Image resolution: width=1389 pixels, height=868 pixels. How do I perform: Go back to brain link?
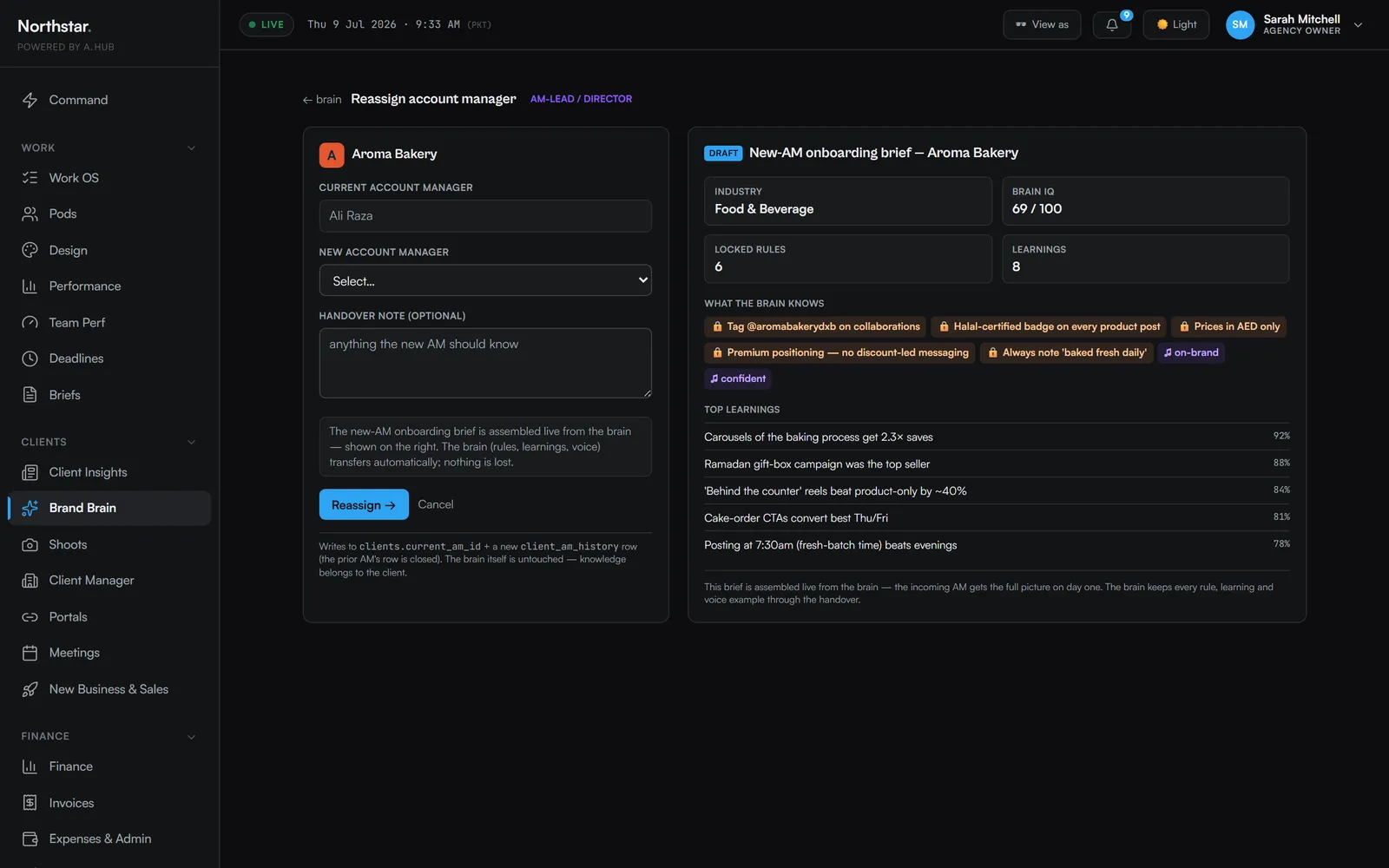(322, 100)
